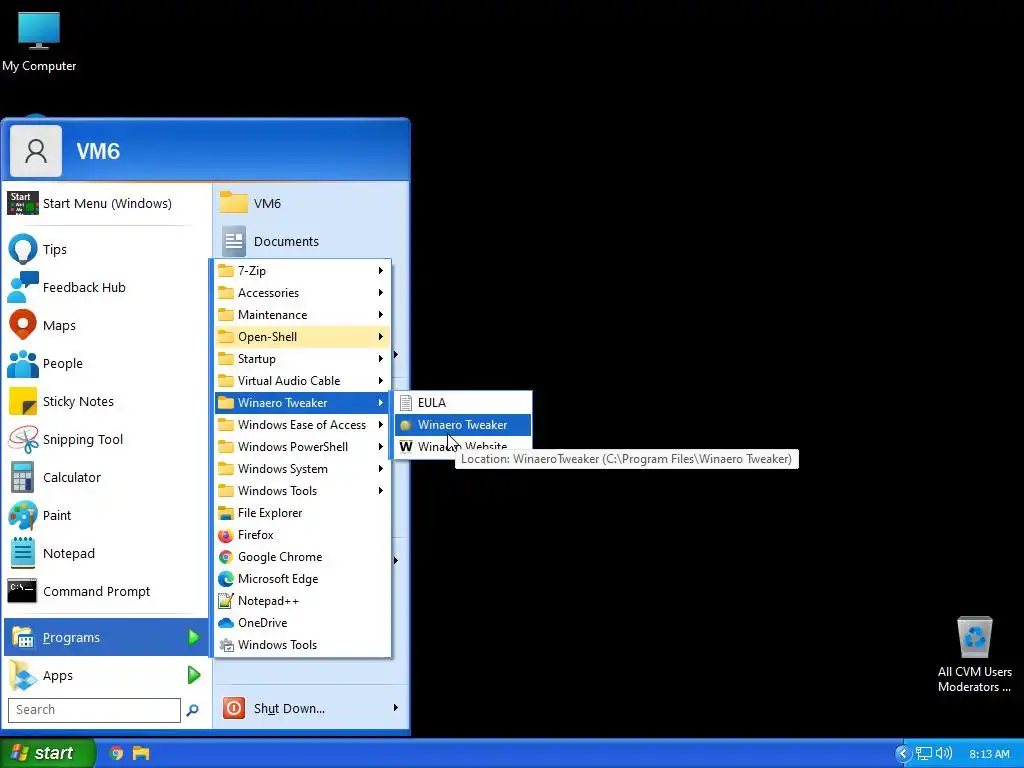This screenshot has width=1024, height=768.
Task: Open Calculator icon
Action: tap(23, 477)
